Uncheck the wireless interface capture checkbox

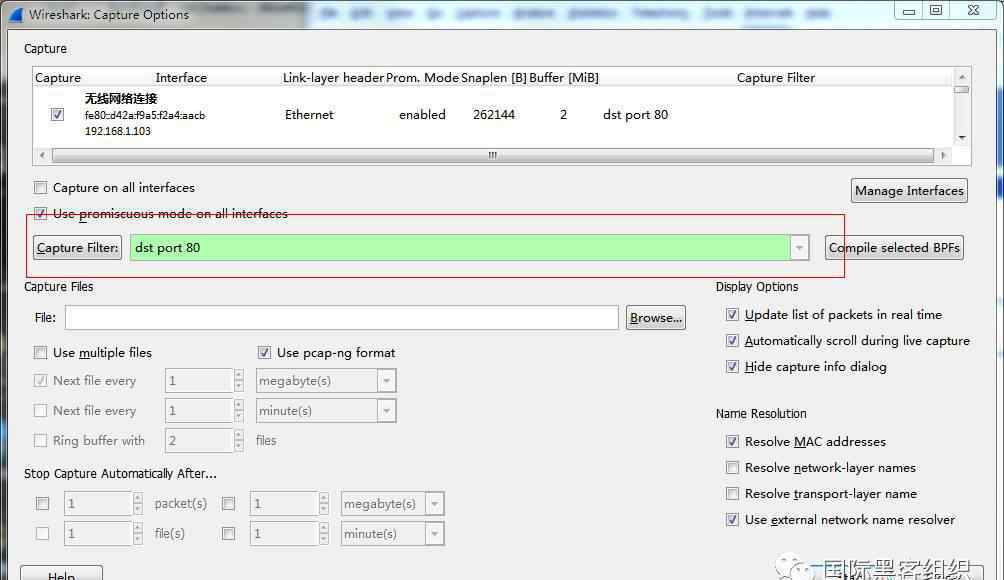tap(57, 115)
